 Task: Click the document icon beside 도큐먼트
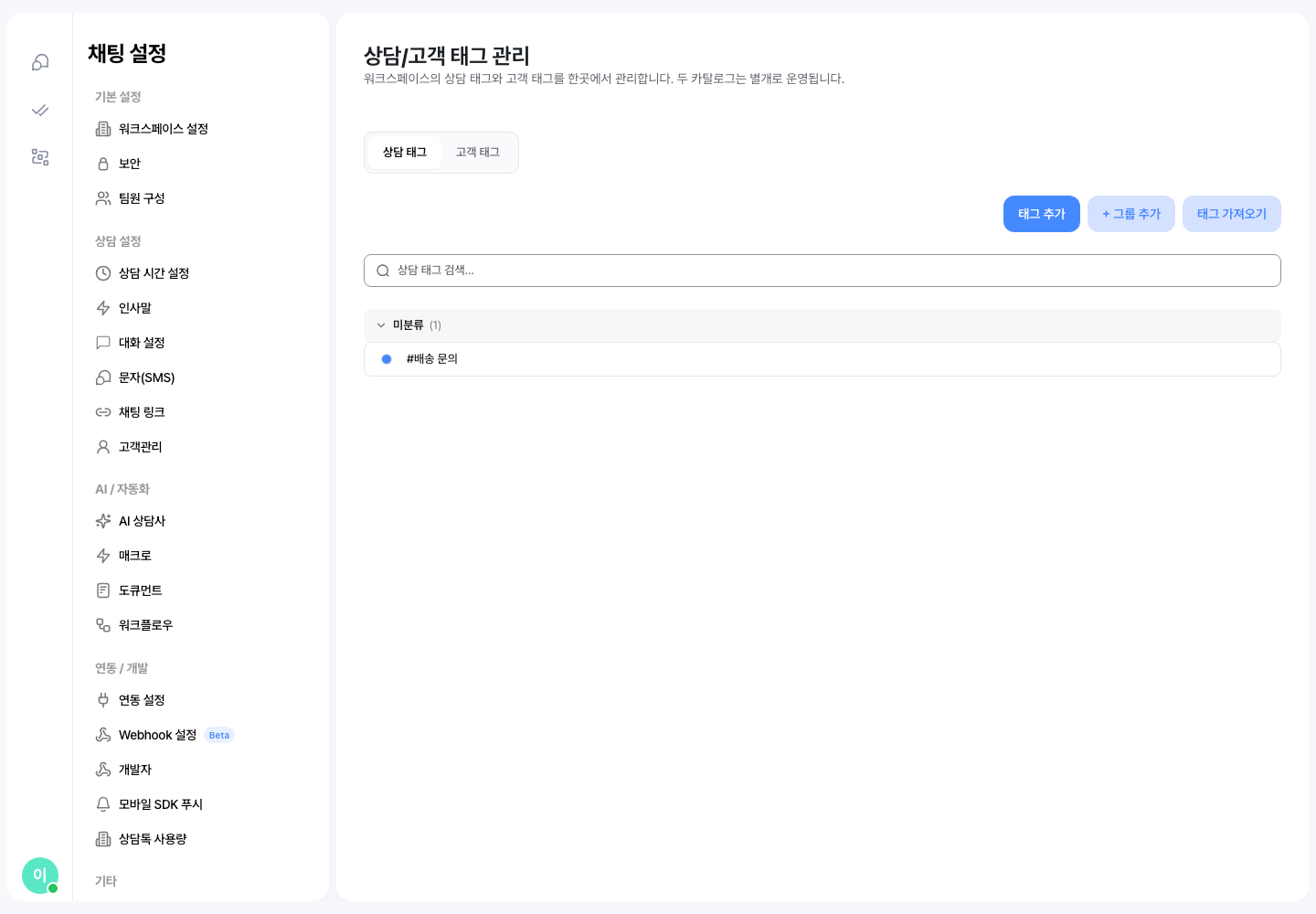[103, 590]
